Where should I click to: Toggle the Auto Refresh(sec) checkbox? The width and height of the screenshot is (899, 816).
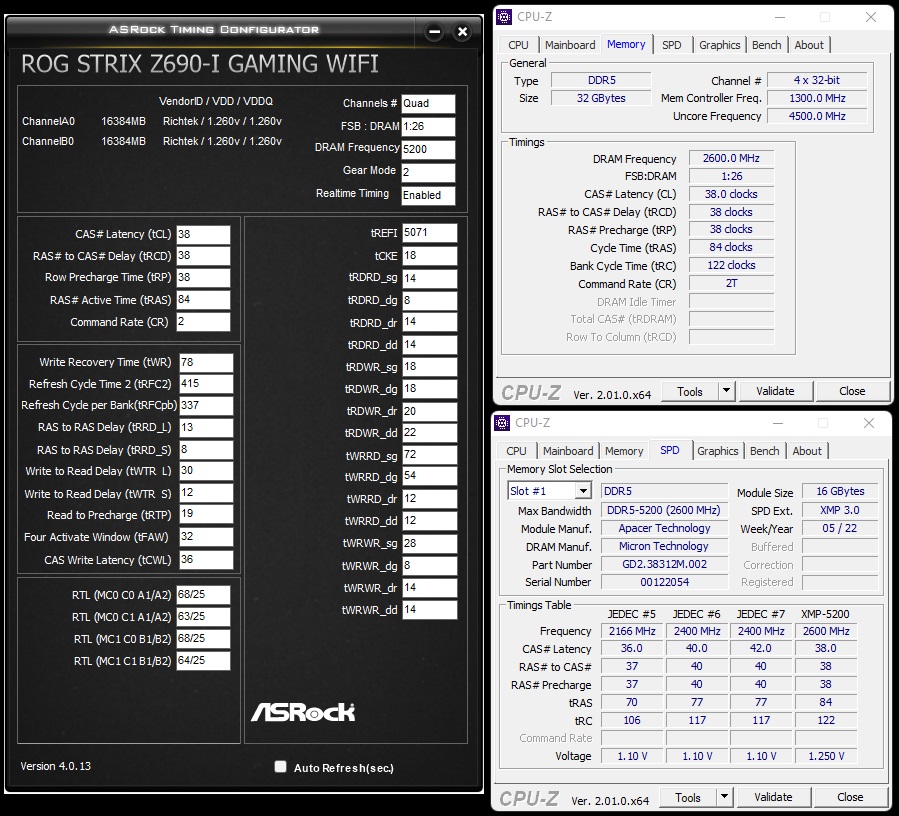pos(280,767)
